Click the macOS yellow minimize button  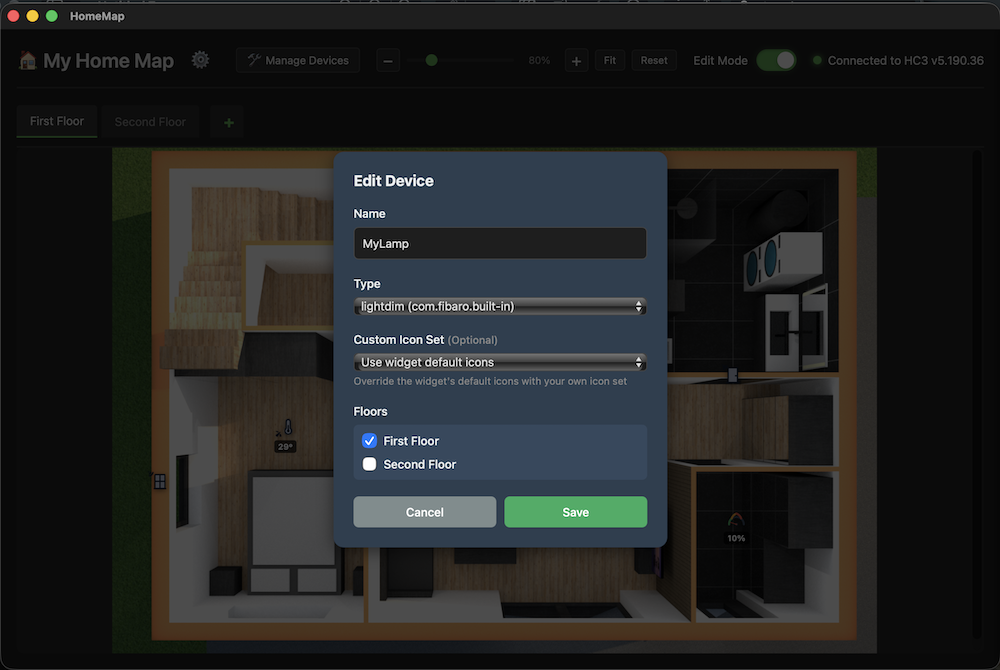pyautogui.click(x=33, y=16)
